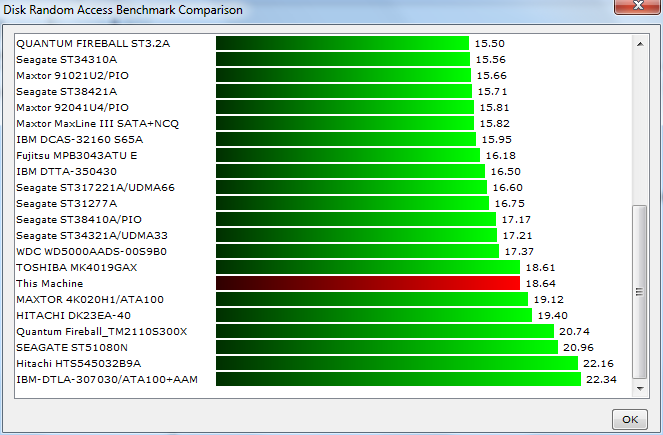Click the 18.64 score value

540,284
